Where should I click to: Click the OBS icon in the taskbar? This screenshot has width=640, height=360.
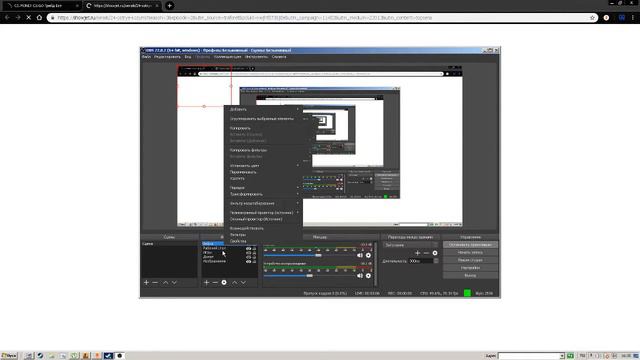(x=120, y=356)
